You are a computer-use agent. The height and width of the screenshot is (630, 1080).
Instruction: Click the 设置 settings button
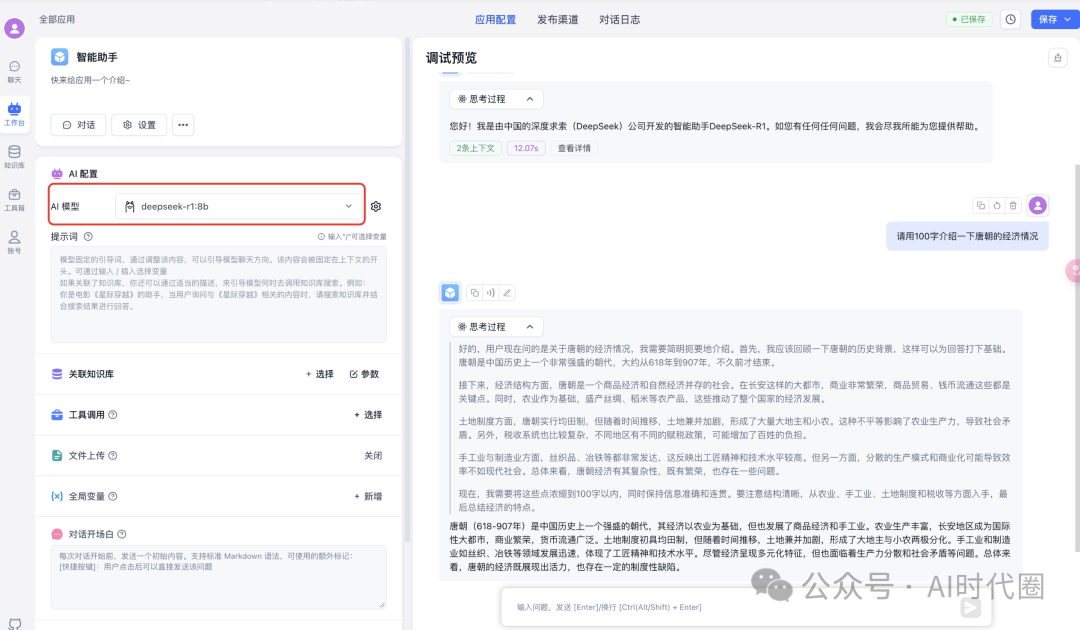139,125
